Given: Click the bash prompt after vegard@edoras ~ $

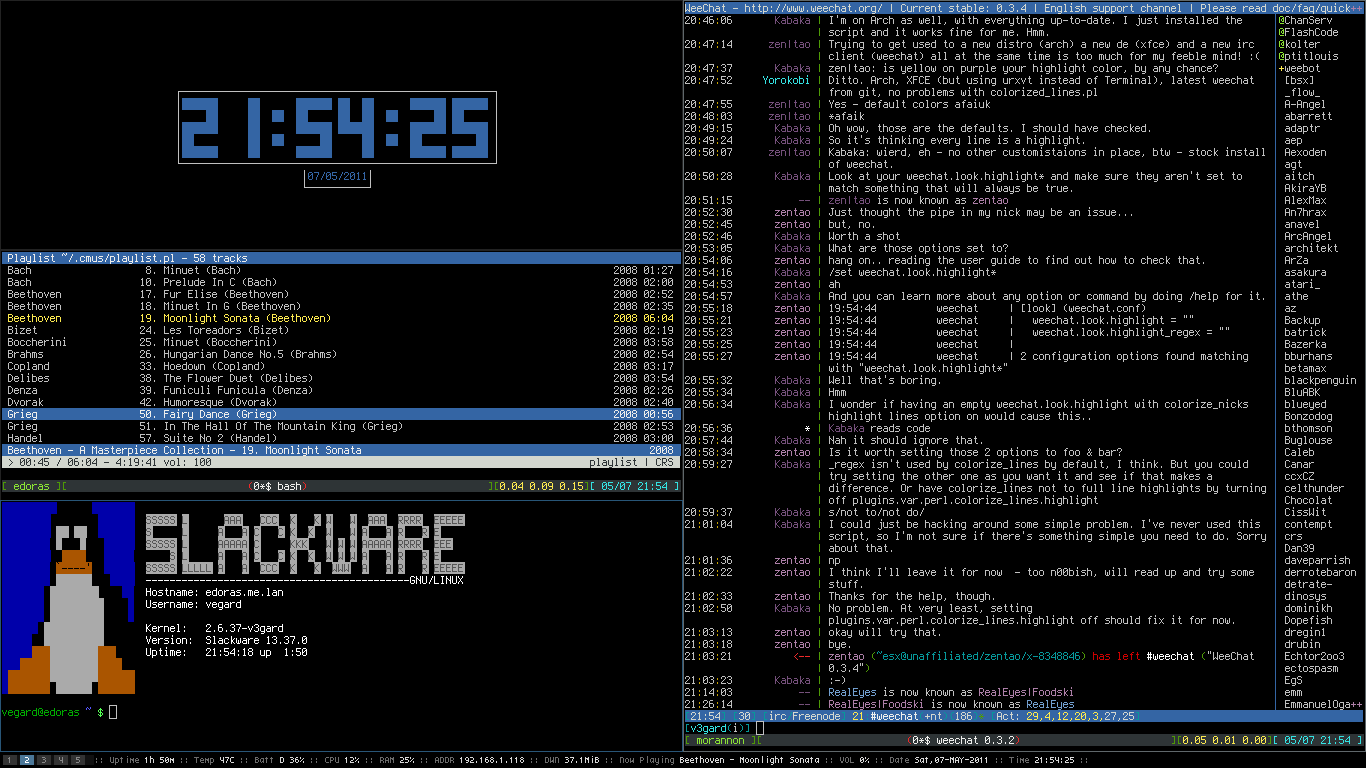Looking at the screenshot, I should (x=114, y=711).
